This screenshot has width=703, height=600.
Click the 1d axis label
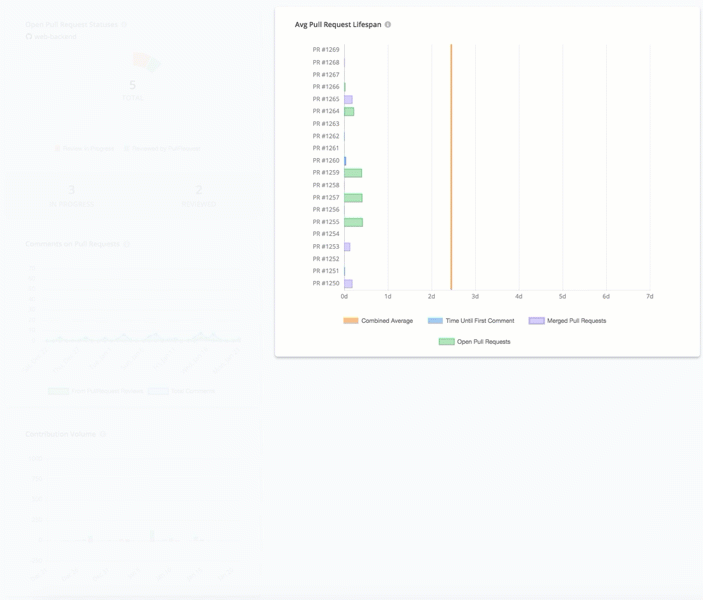(x=388, y=296)
